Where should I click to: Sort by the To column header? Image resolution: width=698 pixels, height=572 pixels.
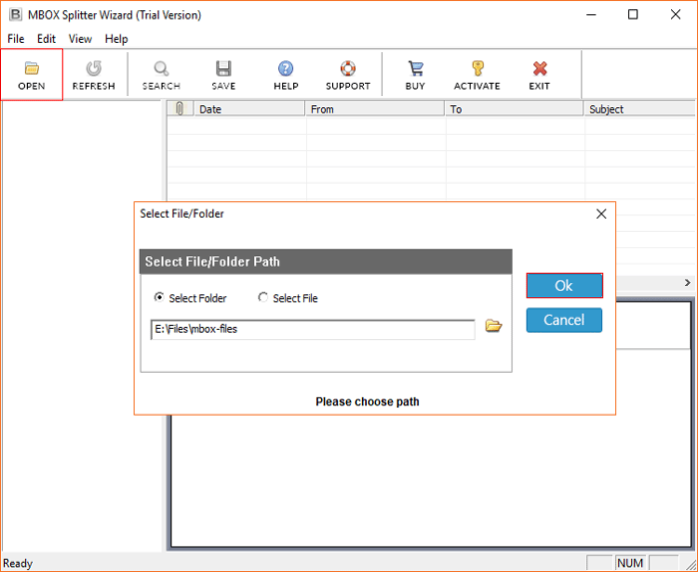(x=515, y=109)
